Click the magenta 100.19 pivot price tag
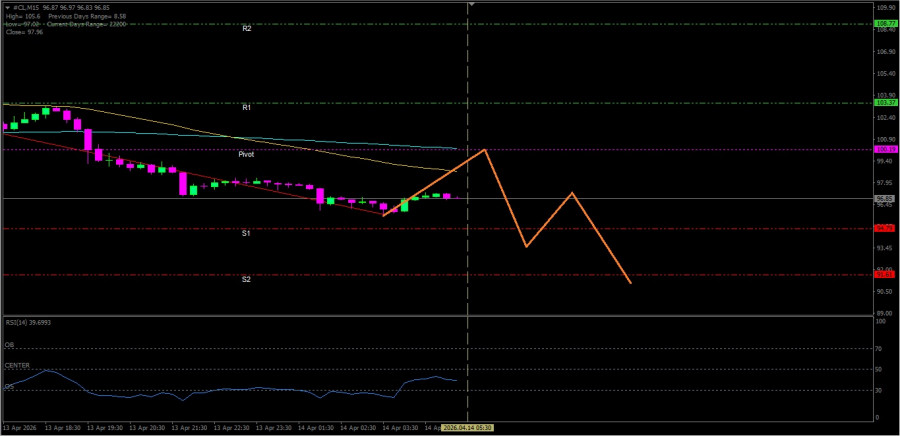 [x=885, y=149]
